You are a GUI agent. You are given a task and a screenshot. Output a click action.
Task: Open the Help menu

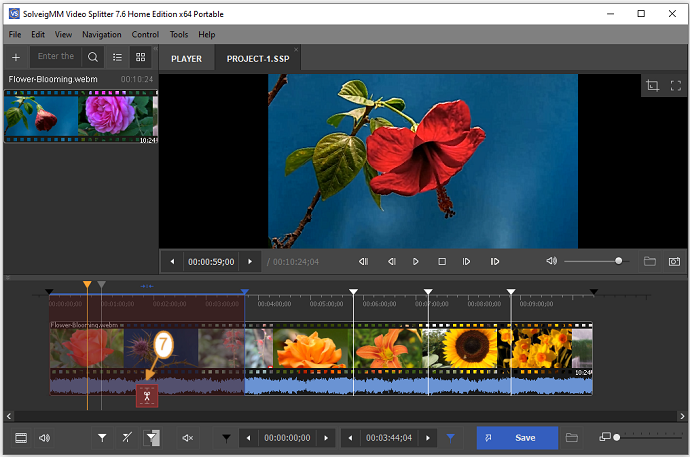[x=206, y=34]
